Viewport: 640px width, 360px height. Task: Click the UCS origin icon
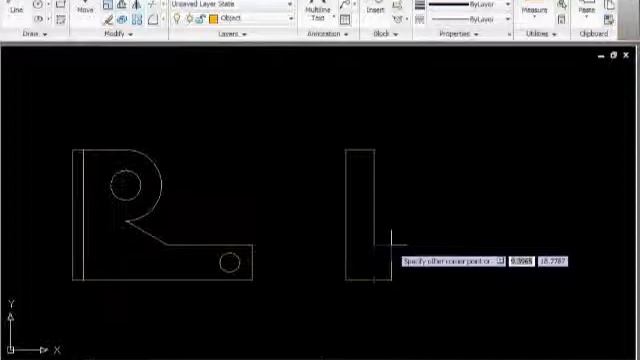pyautogui.click(x=11, y=350)
